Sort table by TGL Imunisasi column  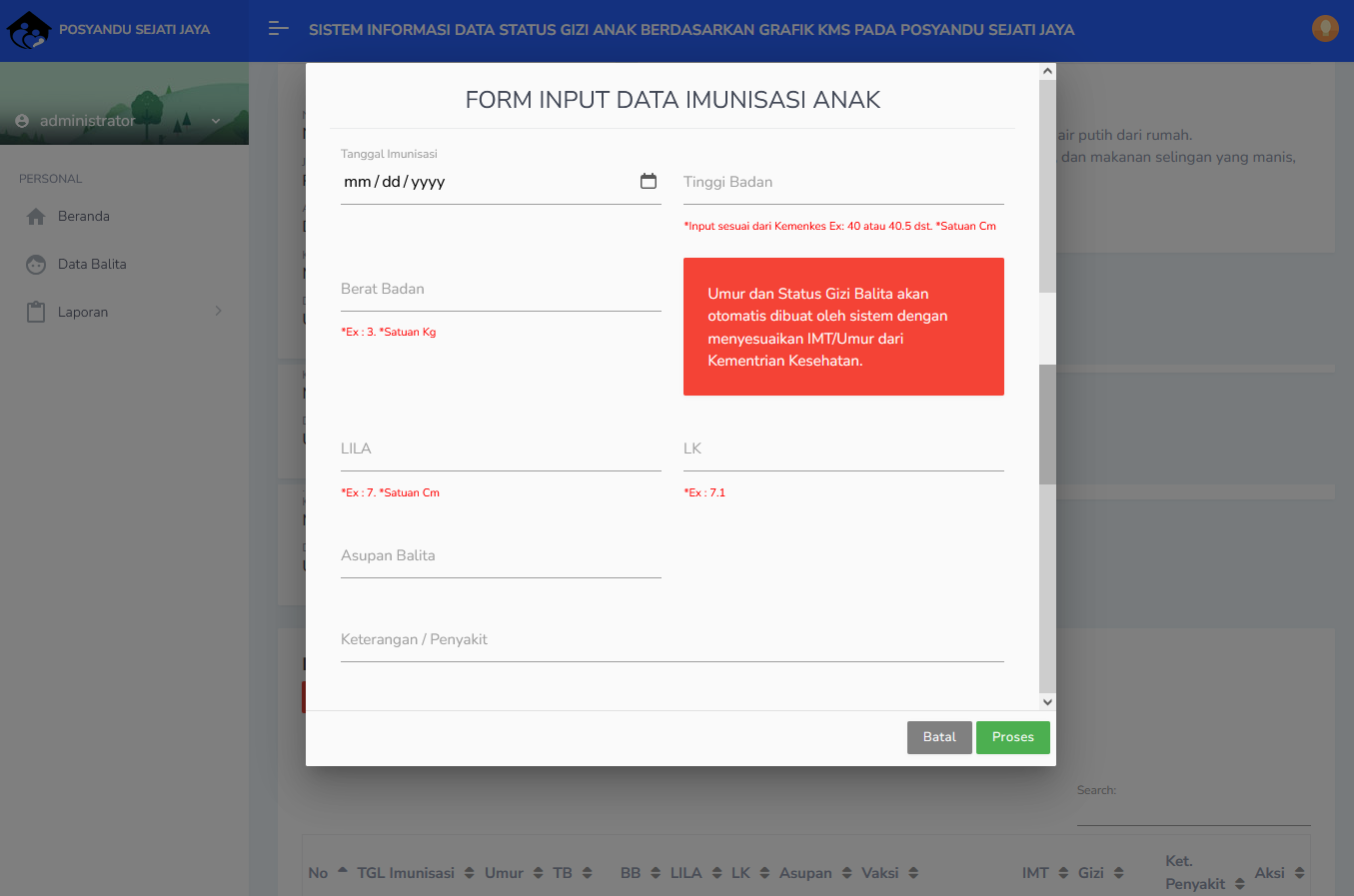coord(406,873)
